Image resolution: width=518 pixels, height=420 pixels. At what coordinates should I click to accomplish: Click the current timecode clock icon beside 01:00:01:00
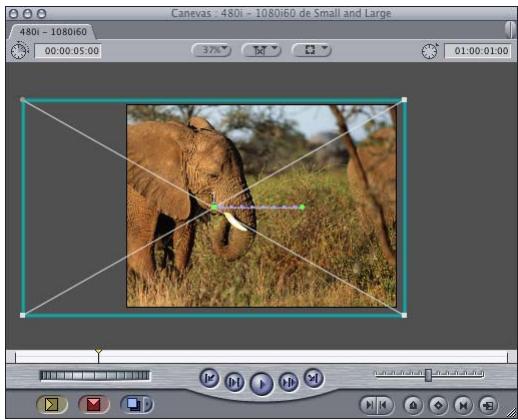430,51
